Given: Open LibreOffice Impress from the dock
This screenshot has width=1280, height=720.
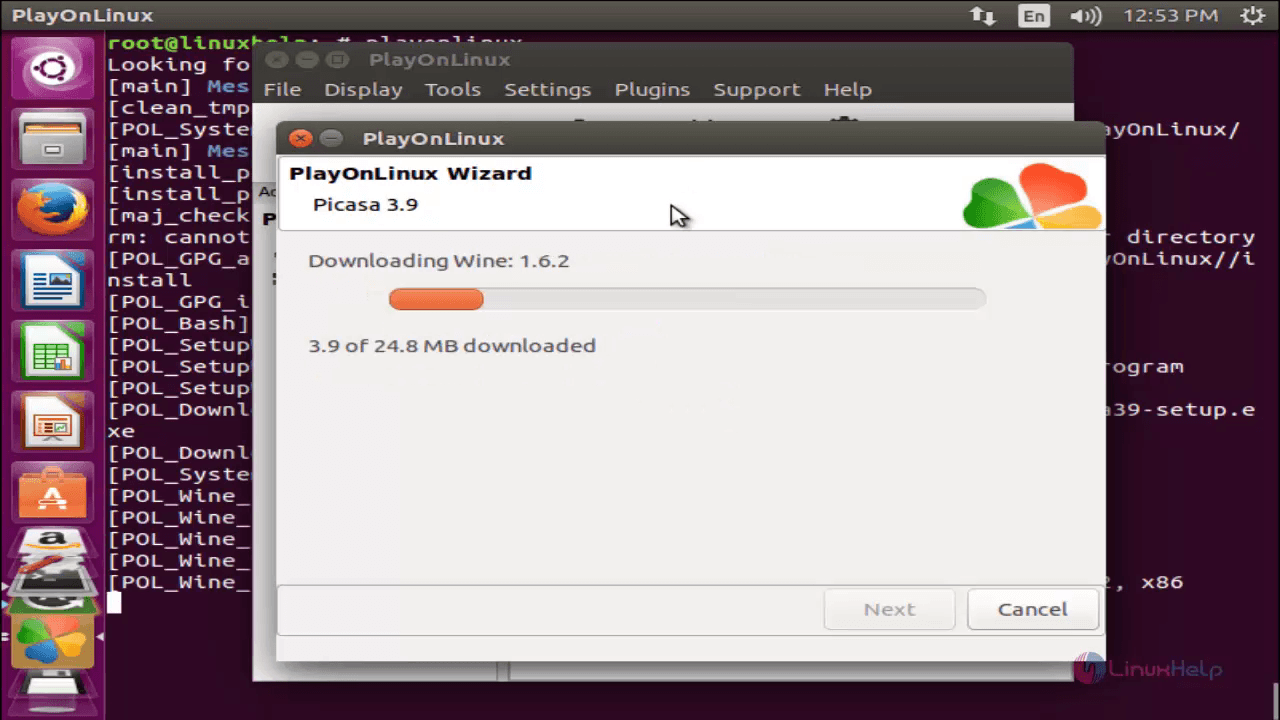Looking at the screenshot, I should (52, 423).
